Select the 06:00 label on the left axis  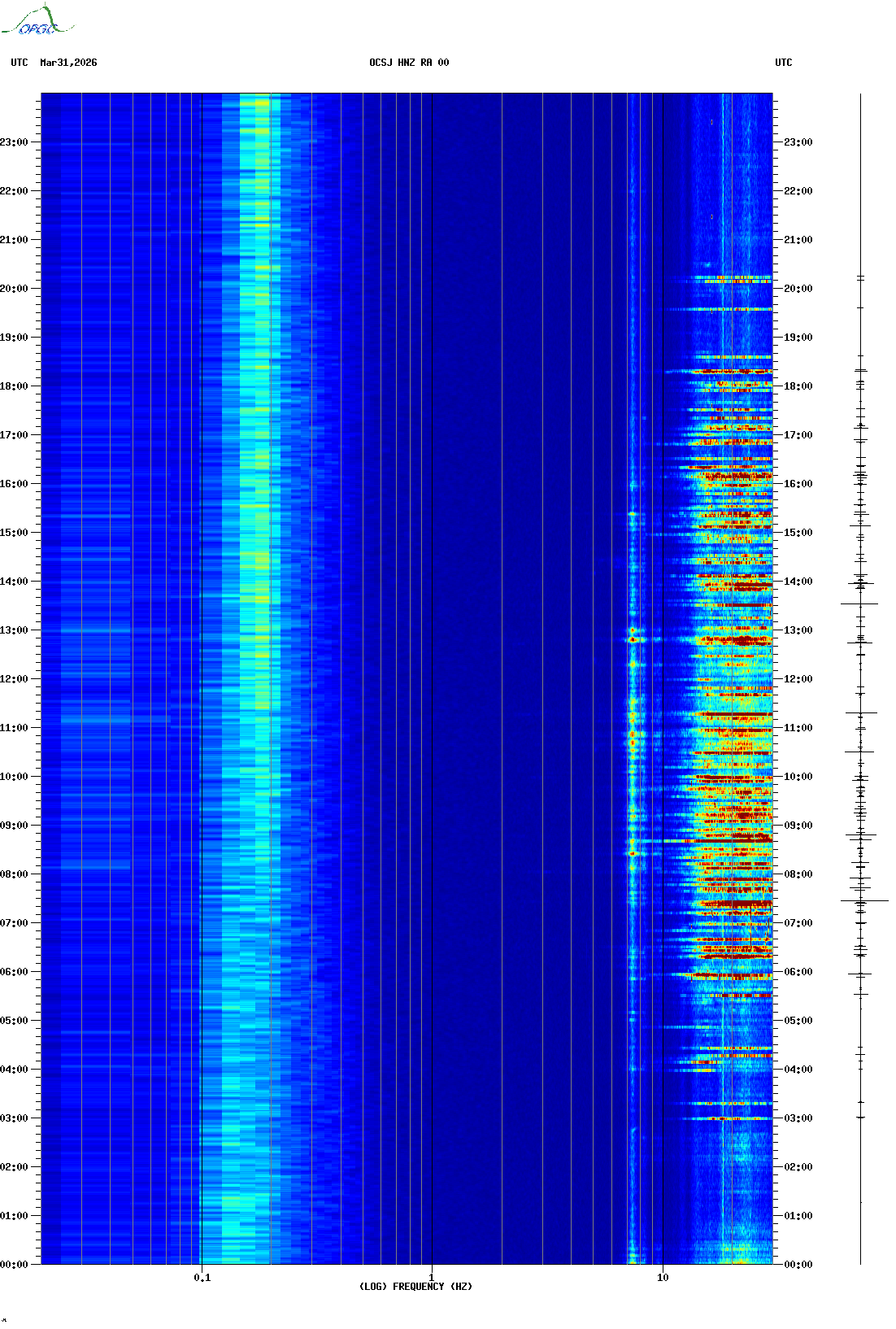14,972
